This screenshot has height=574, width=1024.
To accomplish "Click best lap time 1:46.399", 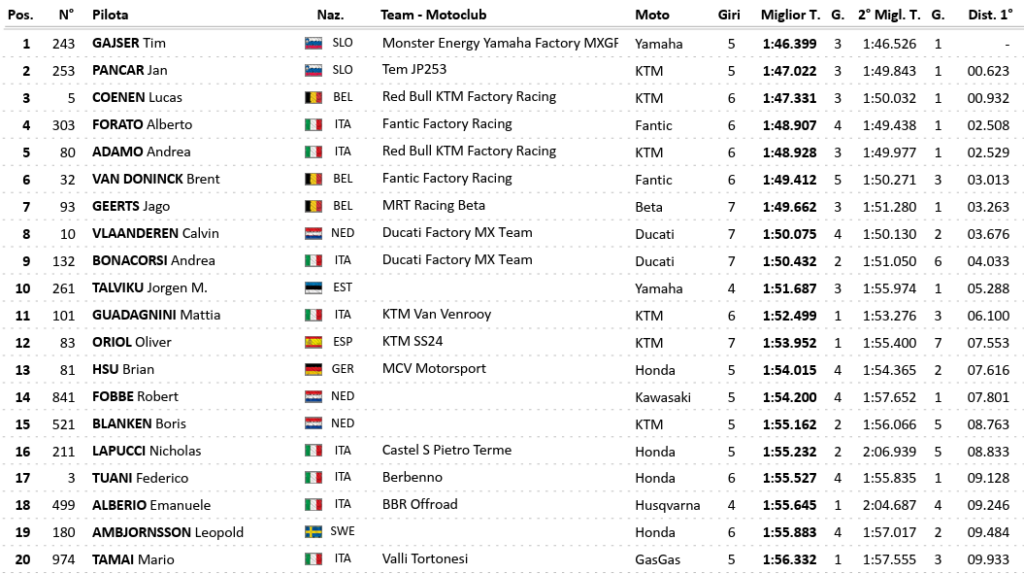I will coord(790,44).
